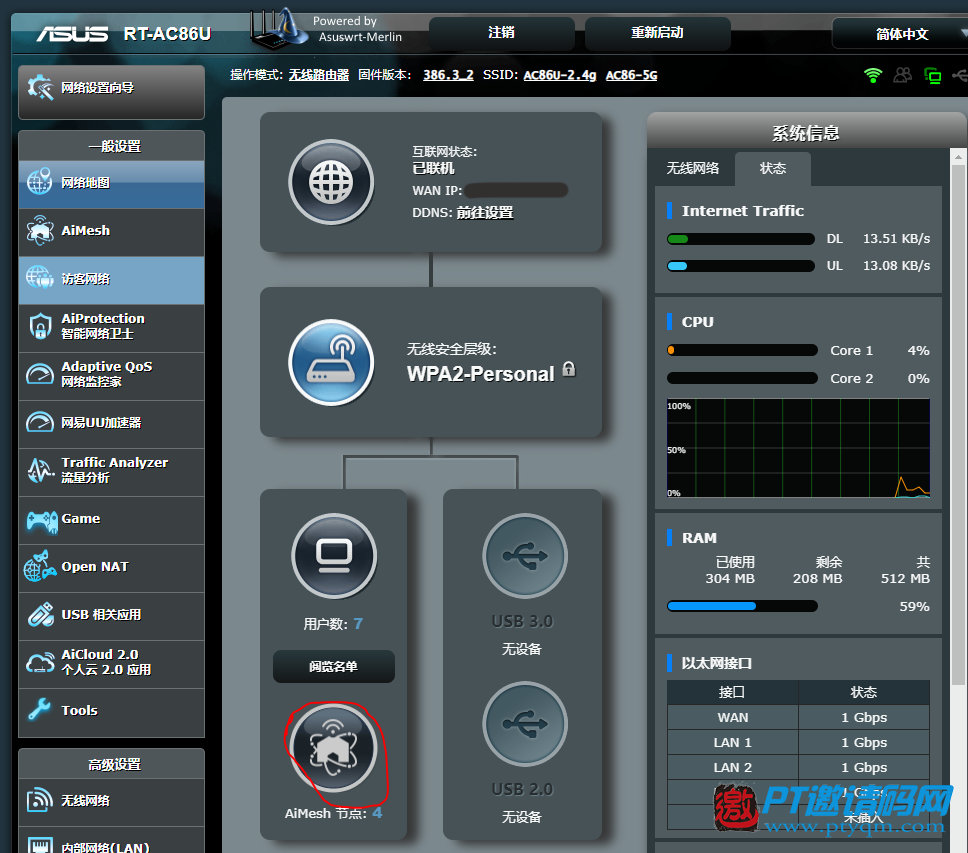This screenshot has width=968, height=853.
Task: Click the client count number 7
Action: pyautogui.click(x=358, y=624)
